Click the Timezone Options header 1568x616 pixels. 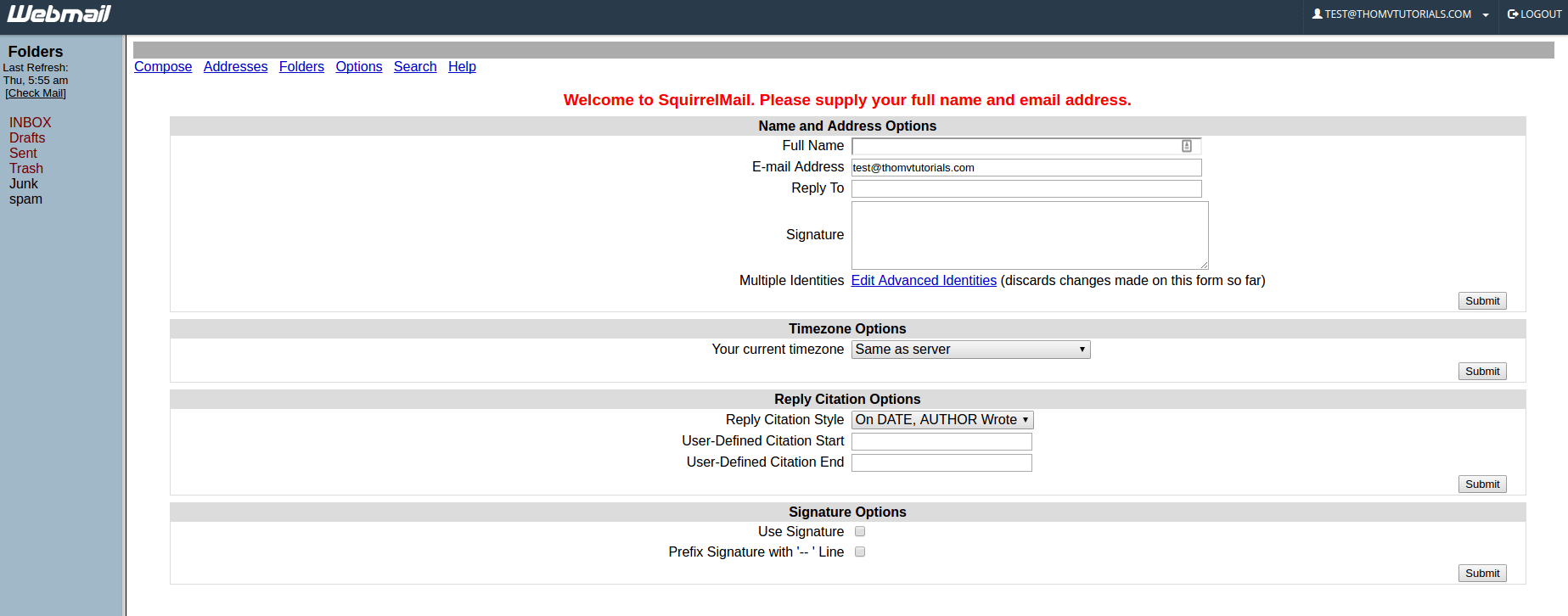tap(847, 328)
